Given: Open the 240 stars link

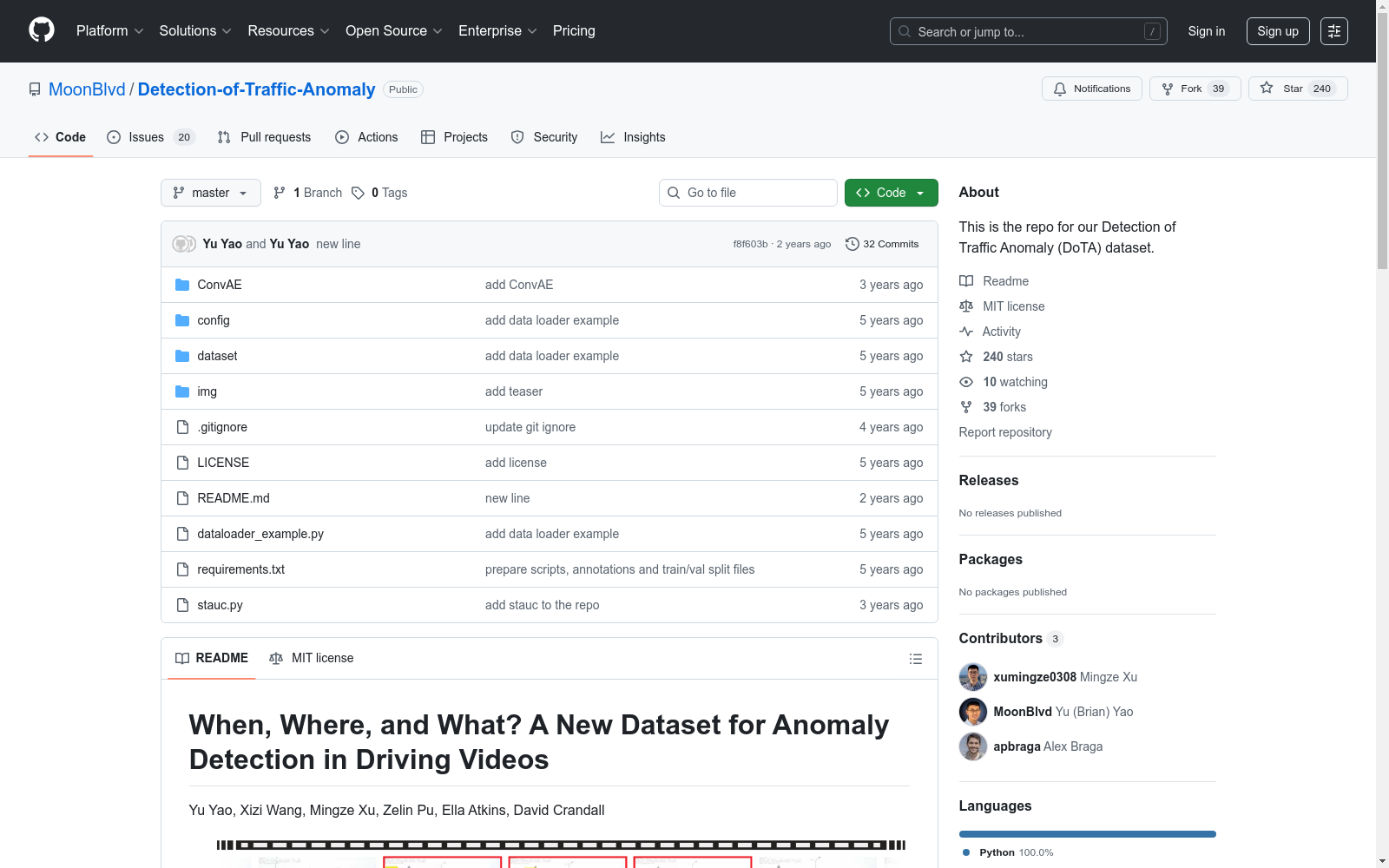Looking at the screenshot, I should tap(1008, 357).
